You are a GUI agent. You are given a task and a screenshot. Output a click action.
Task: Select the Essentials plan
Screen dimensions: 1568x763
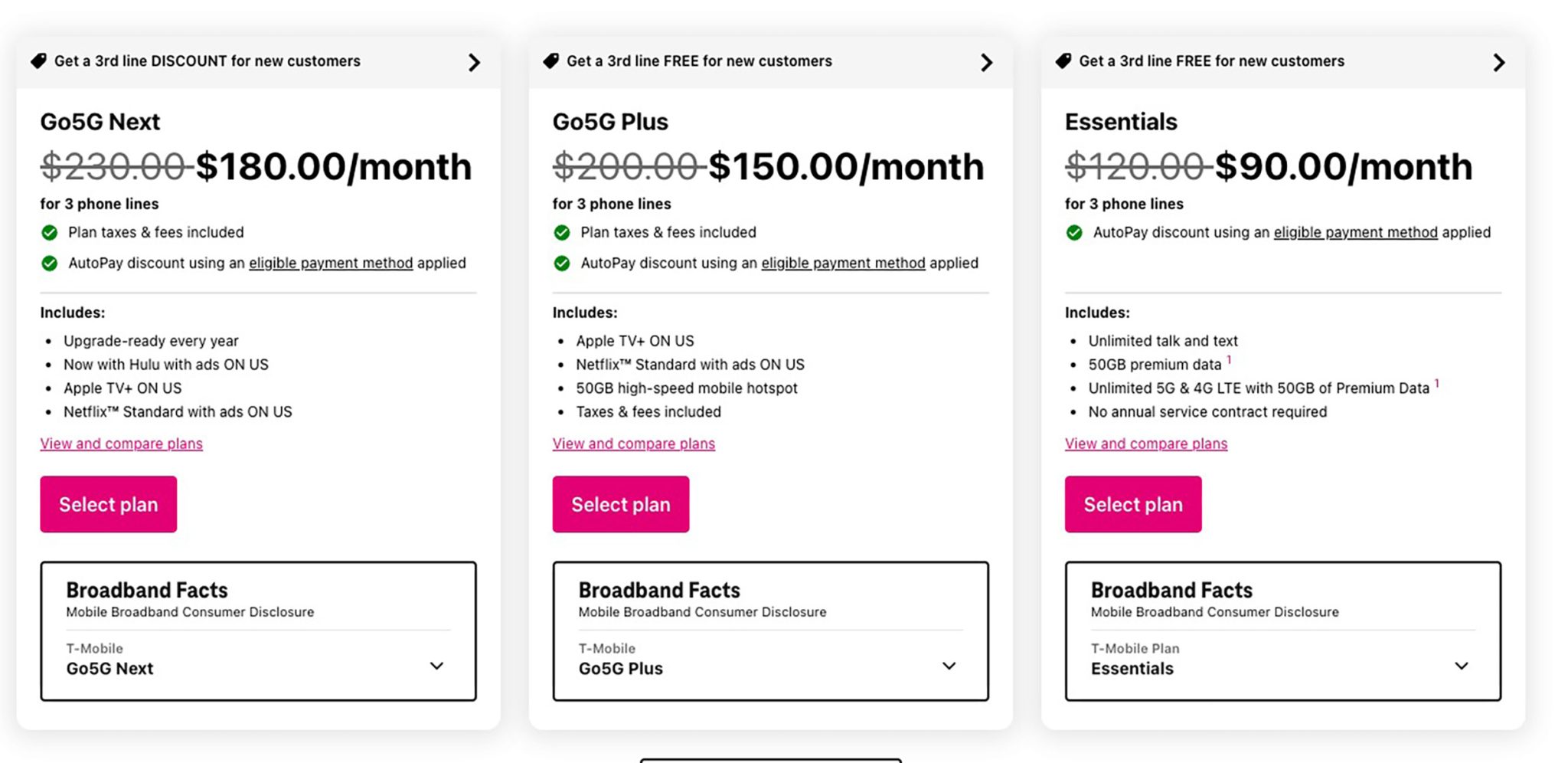tap(1133, 504)
